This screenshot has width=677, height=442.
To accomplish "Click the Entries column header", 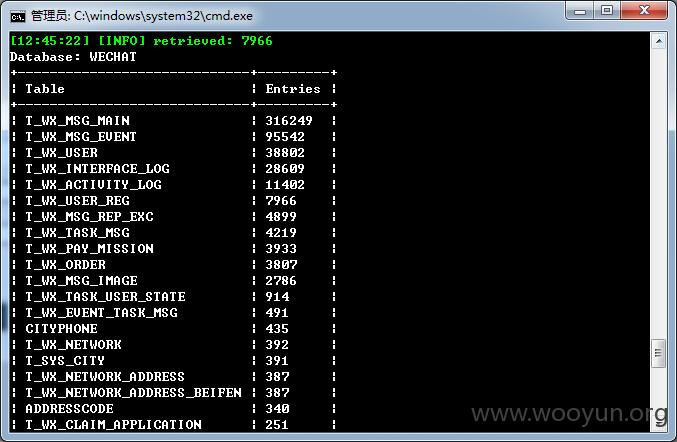I will 293,89.
